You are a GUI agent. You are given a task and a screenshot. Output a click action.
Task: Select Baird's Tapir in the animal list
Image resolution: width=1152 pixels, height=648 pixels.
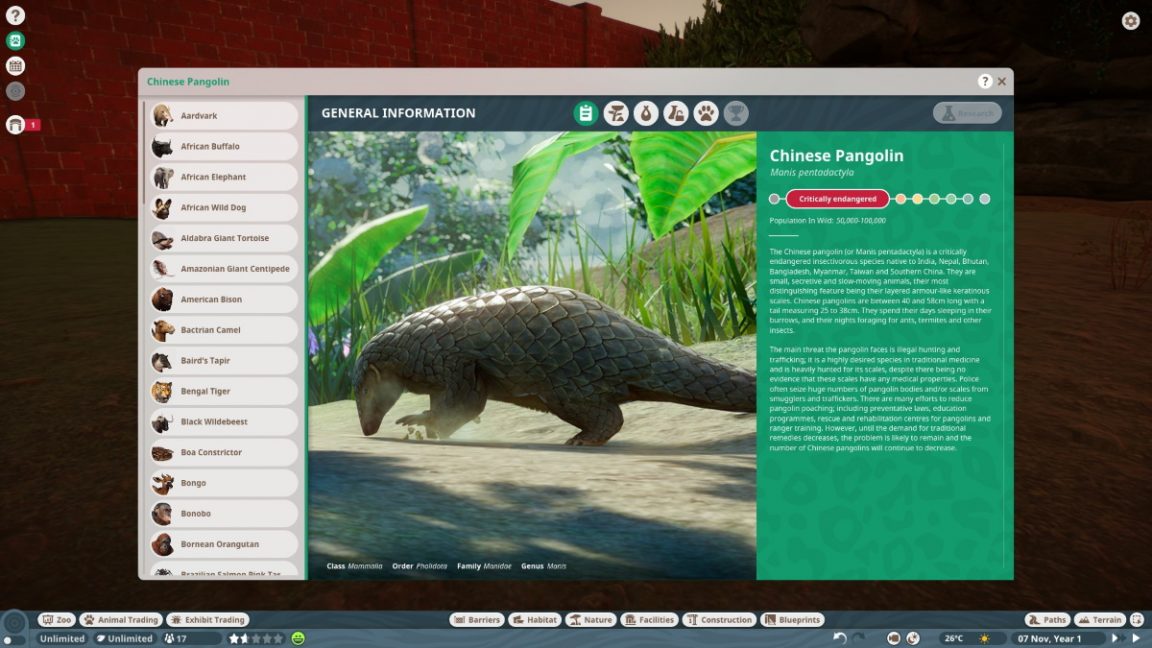223,361
